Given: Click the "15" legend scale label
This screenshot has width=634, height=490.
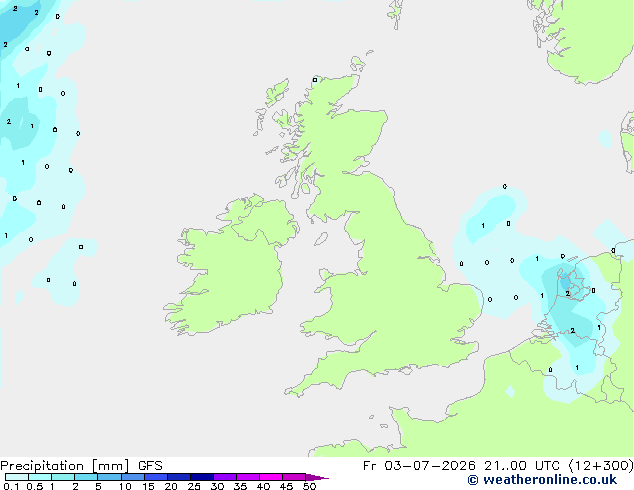Looking at the screenshot, I should point(148,486).
